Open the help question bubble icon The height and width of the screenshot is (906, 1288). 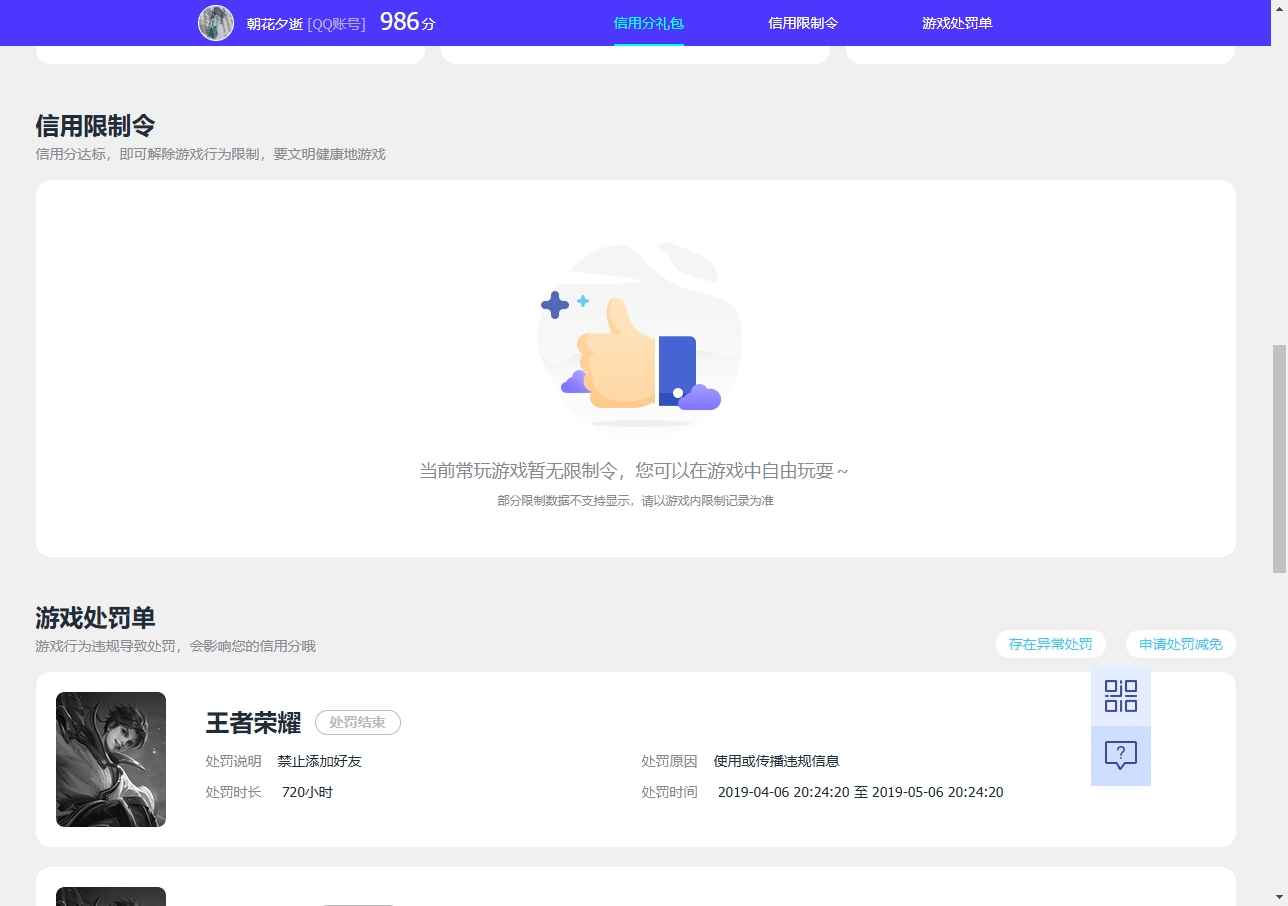tap(1120, 756)
